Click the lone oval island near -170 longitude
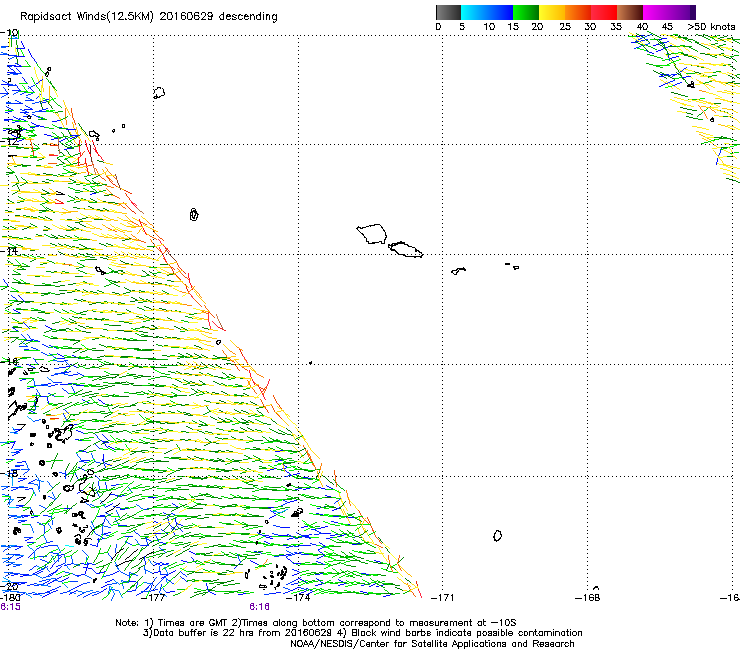The width and height of the screenshot is (740, 650). [497, 536]
